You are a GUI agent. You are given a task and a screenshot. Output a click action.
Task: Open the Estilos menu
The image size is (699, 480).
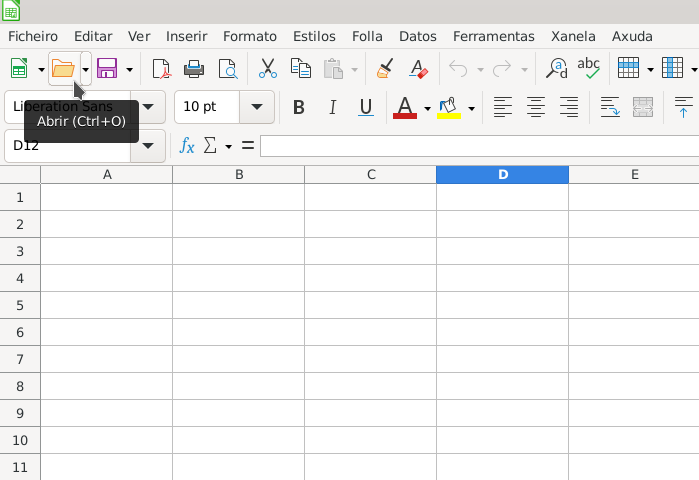pos(314,36)
